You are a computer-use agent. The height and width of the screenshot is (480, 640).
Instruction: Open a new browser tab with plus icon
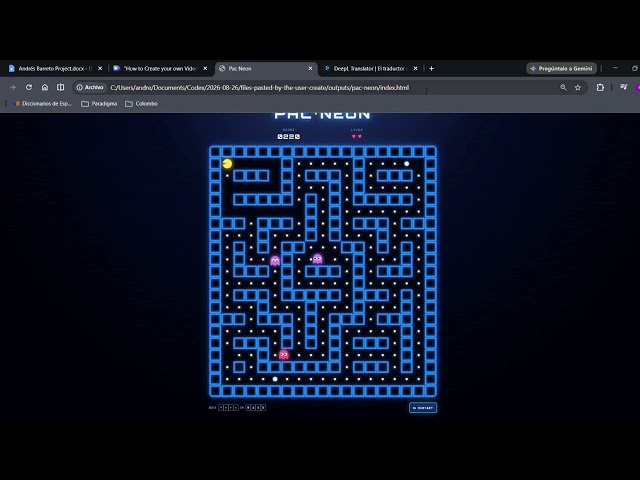pos(431,69)
